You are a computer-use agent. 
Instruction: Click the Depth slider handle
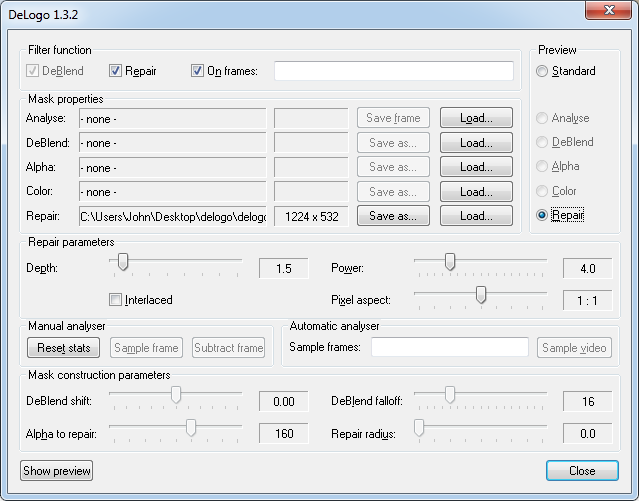pos(123,262)
